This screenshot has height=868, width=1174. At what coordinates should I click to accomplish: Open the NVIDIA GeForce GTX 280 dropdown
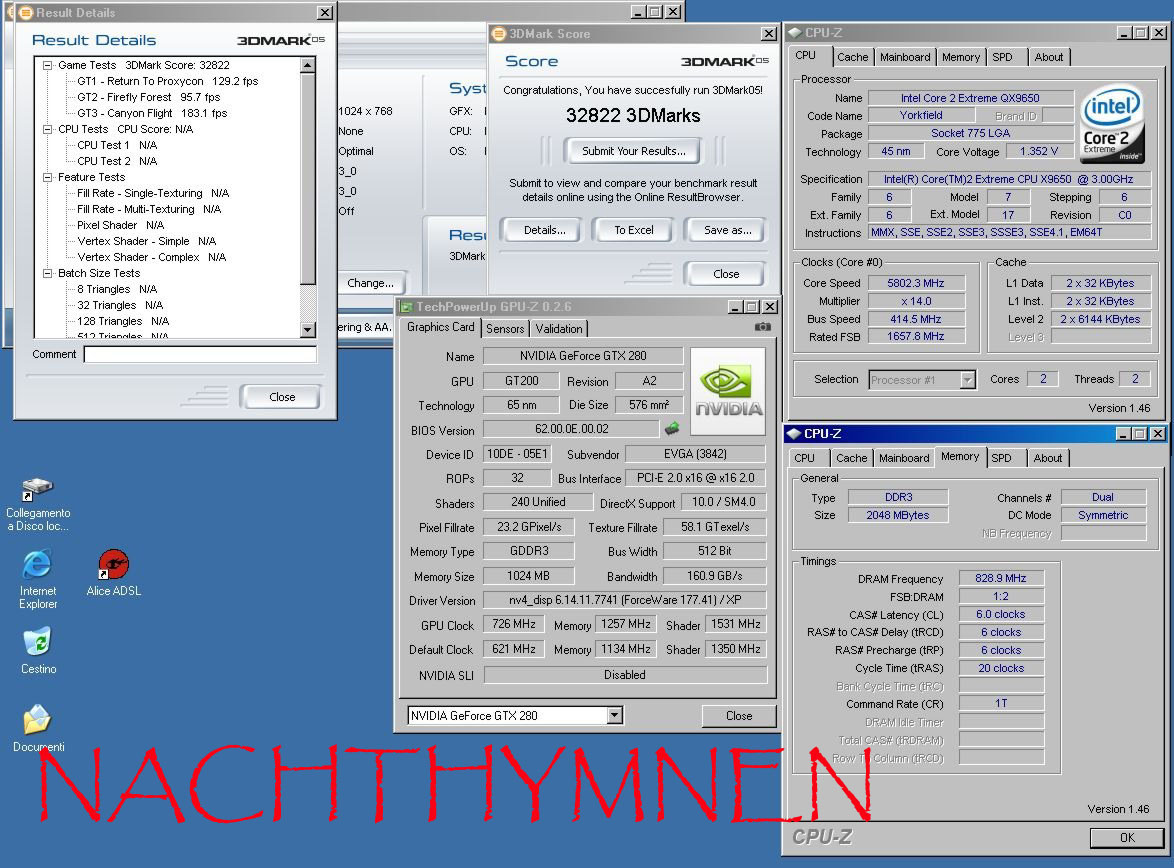click(614, 715)
